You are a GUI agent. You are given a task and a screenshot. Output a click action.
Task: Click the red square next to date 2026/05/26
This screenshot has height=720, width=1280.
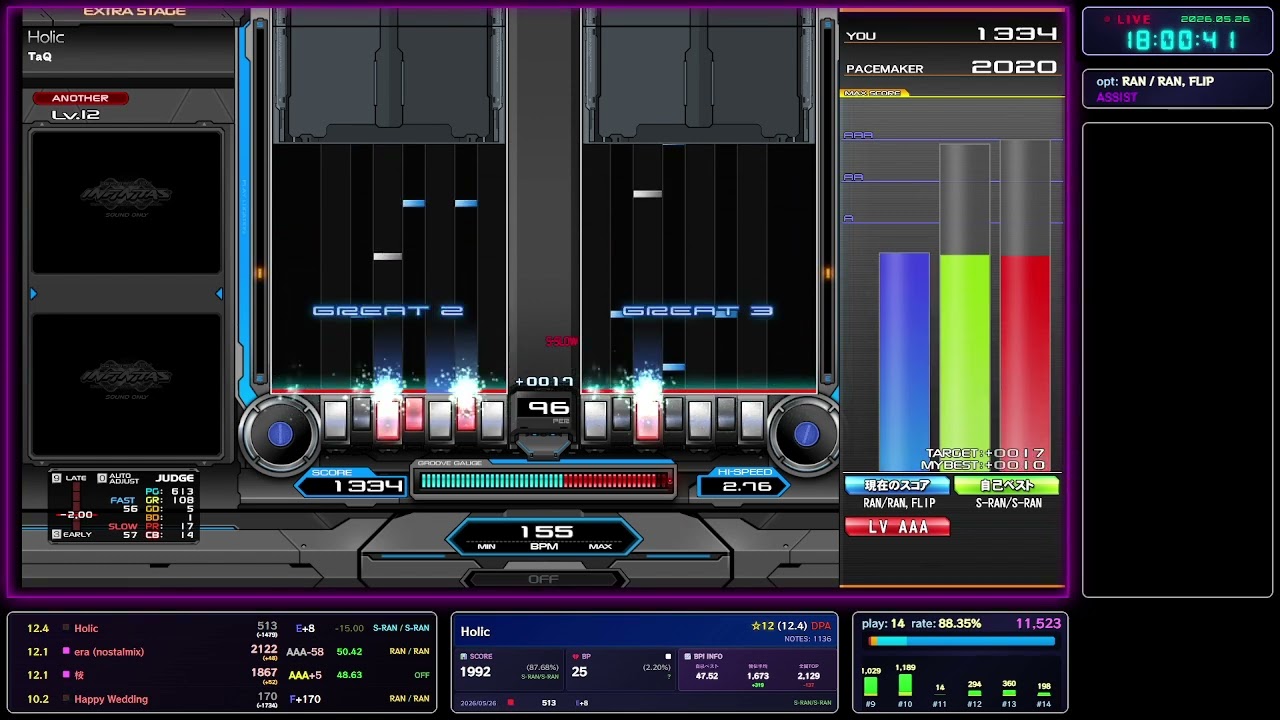point(511,703)
